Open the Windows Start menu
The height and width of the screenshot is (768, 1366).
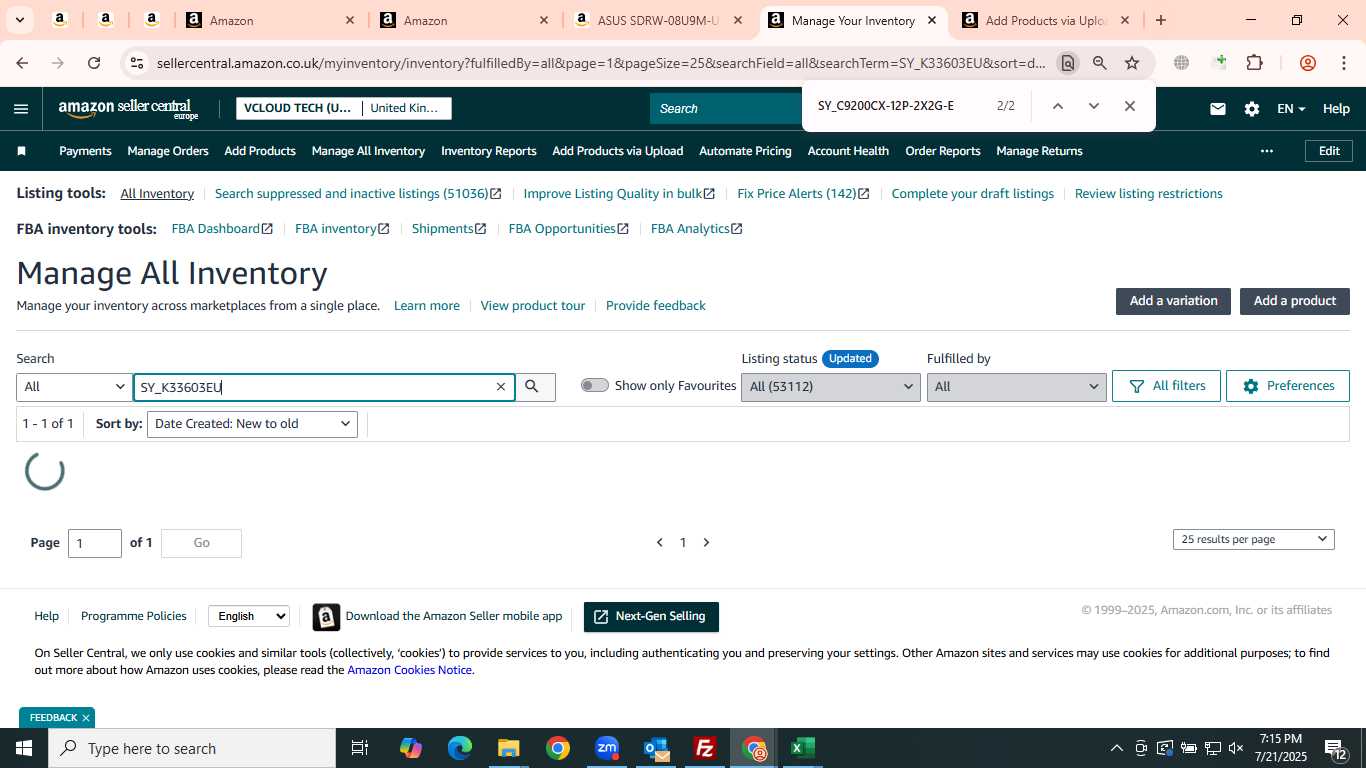[x=23, y=748]
